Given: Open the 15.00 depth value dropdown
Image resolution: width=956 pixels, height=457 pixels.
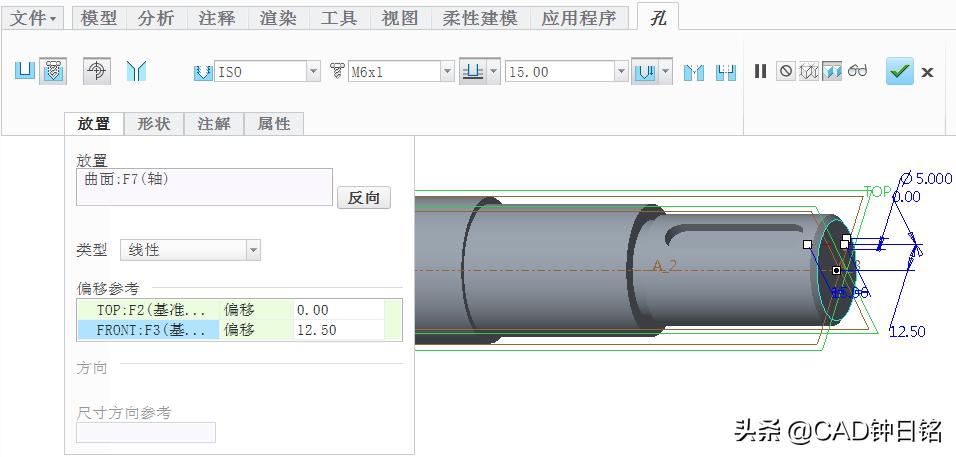Looking at the screenshot, I should [x=621, y=72].
